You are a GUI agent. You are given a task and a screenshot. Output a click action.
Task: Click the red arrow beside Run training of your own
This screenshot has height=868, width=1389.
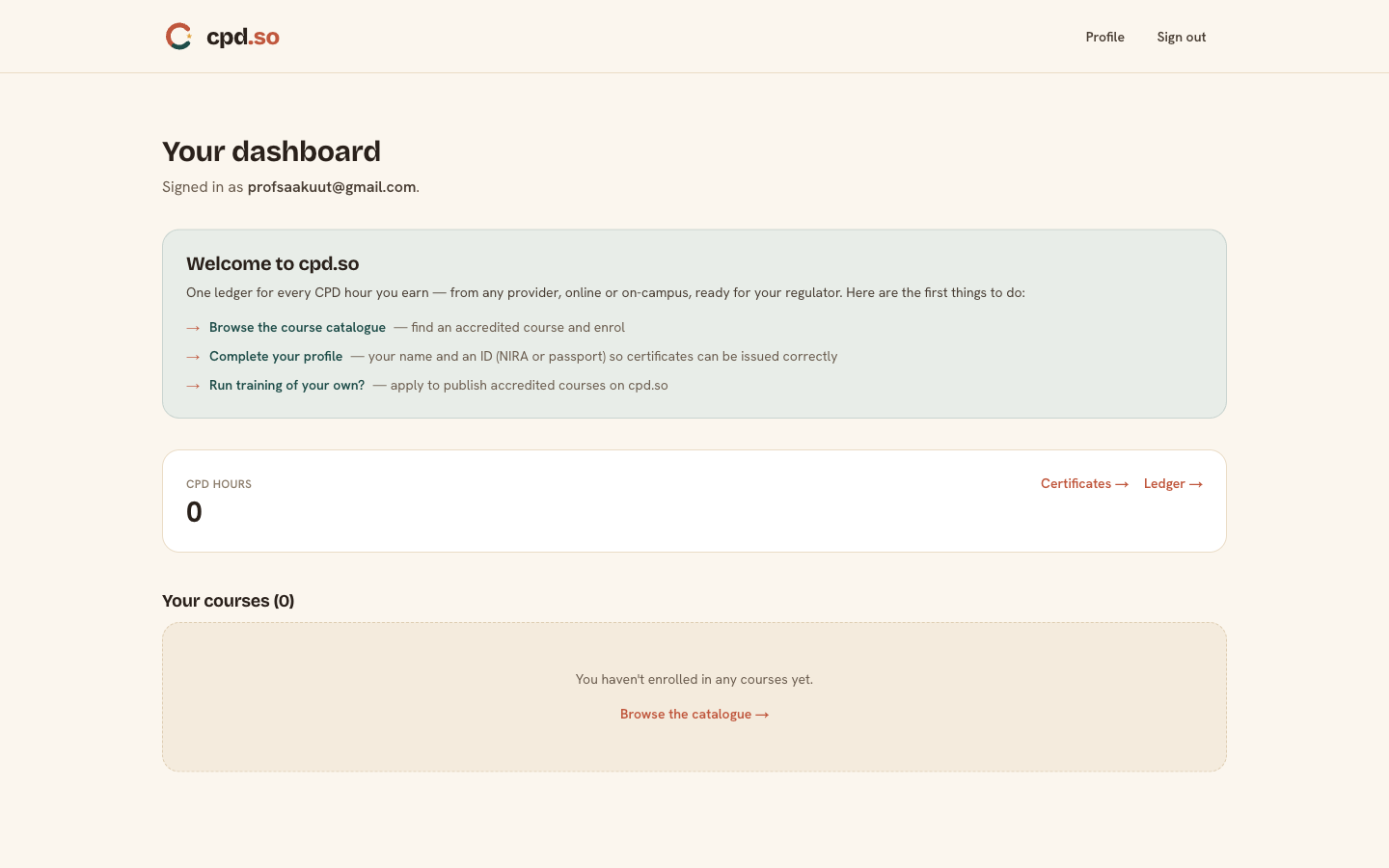pyautogui.click(x=193, y=386)
